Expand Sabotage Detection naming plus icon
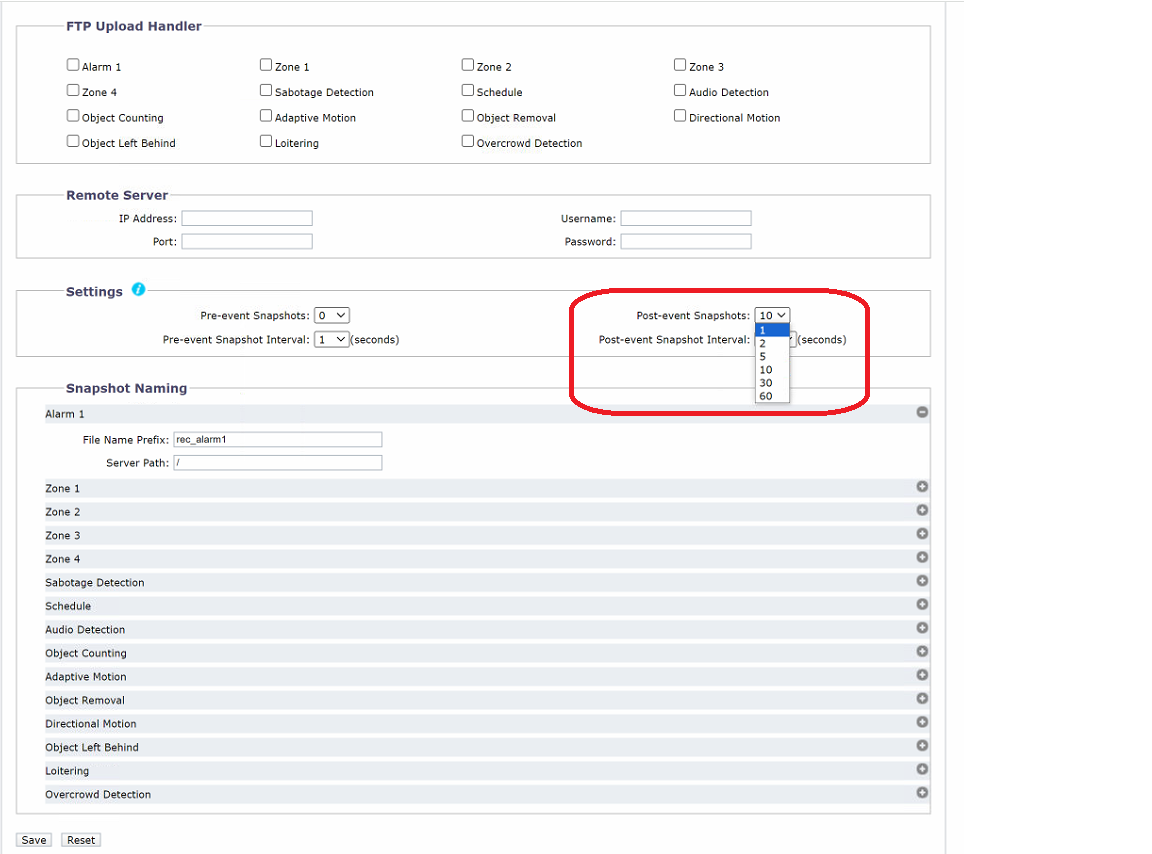 (x=922, y=581)
